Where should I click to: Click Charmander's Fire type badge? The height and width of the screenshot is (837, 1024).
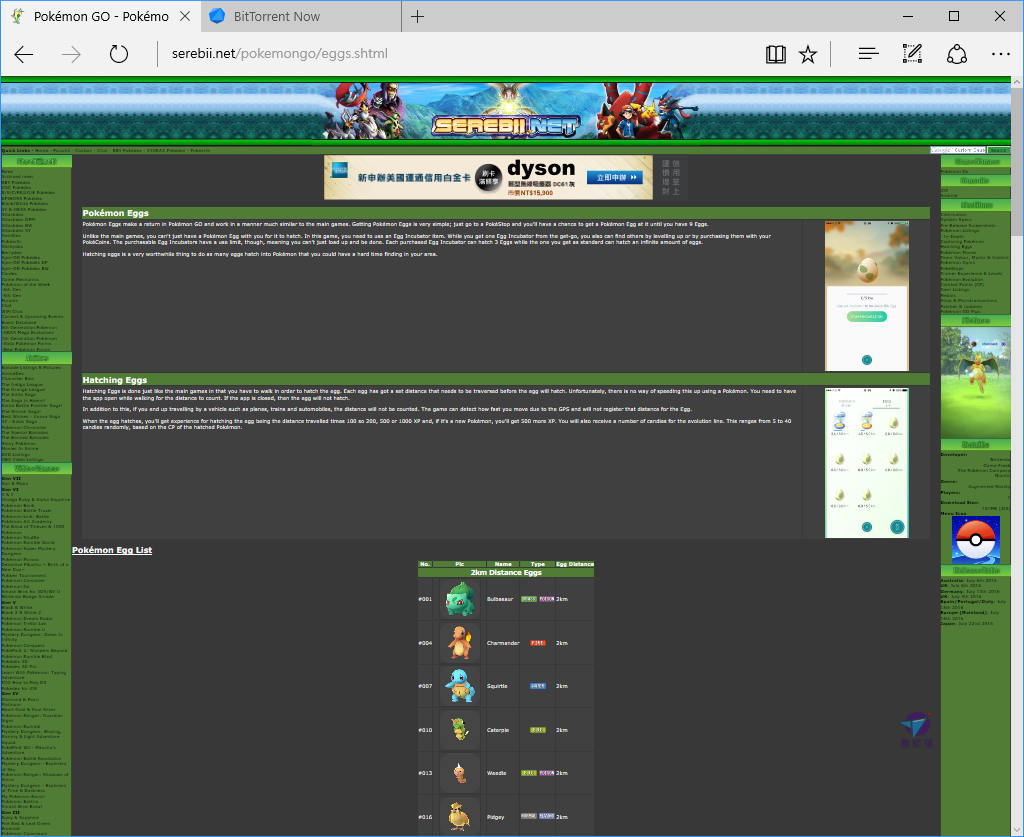coord(537,643)
